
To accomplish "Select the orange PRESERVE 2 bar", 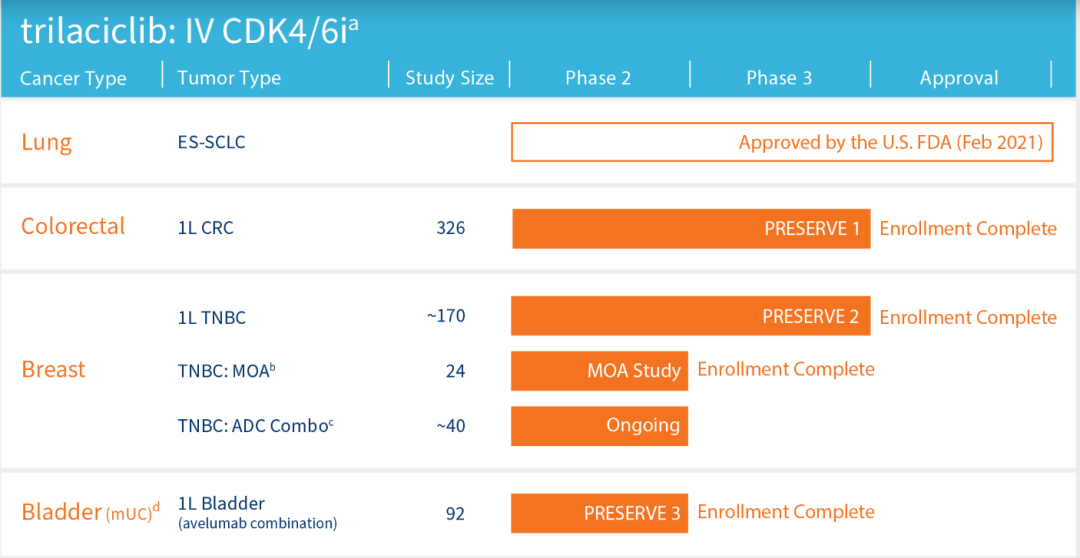I will [691, 316].
